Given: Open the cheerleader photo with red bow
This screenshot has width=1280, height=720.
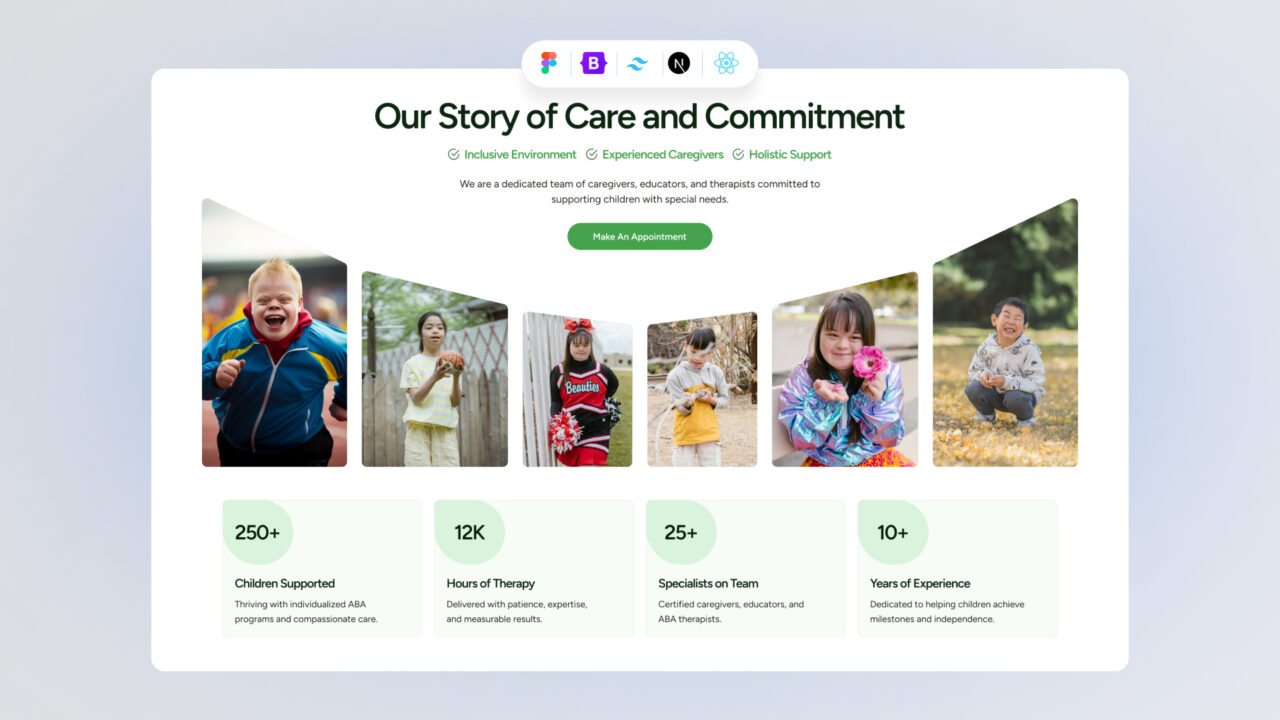Looking at the screenshot, I should tap(577, 389).
